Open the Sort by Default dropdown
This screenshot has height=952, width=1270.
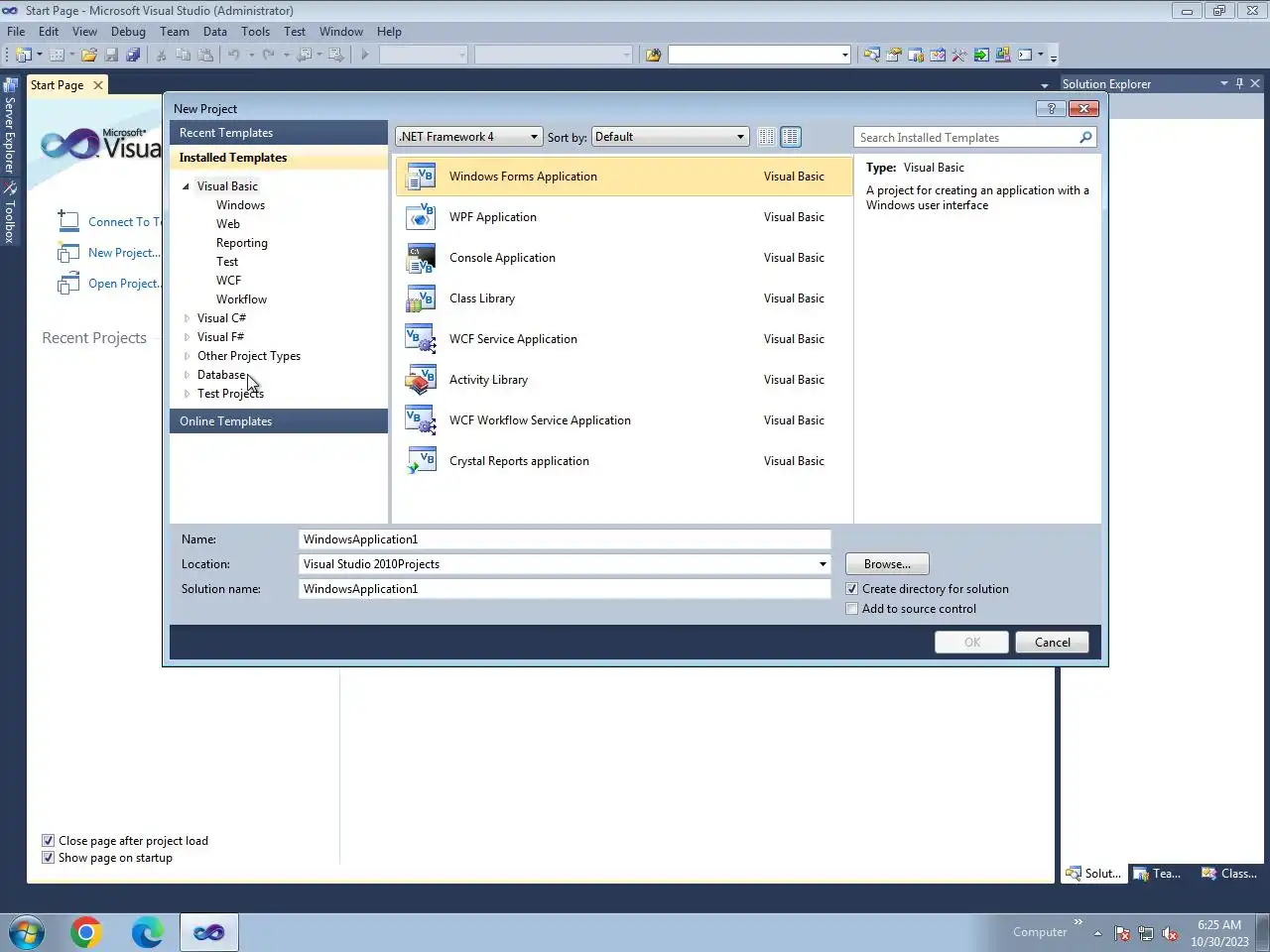(x=670, y=137)
